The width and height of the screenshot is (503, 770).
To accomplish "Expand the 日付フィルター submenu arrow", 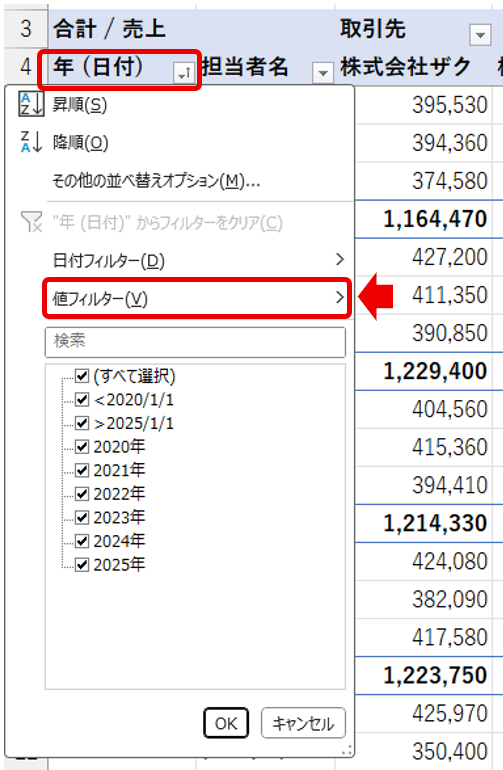I will (339, 259).
